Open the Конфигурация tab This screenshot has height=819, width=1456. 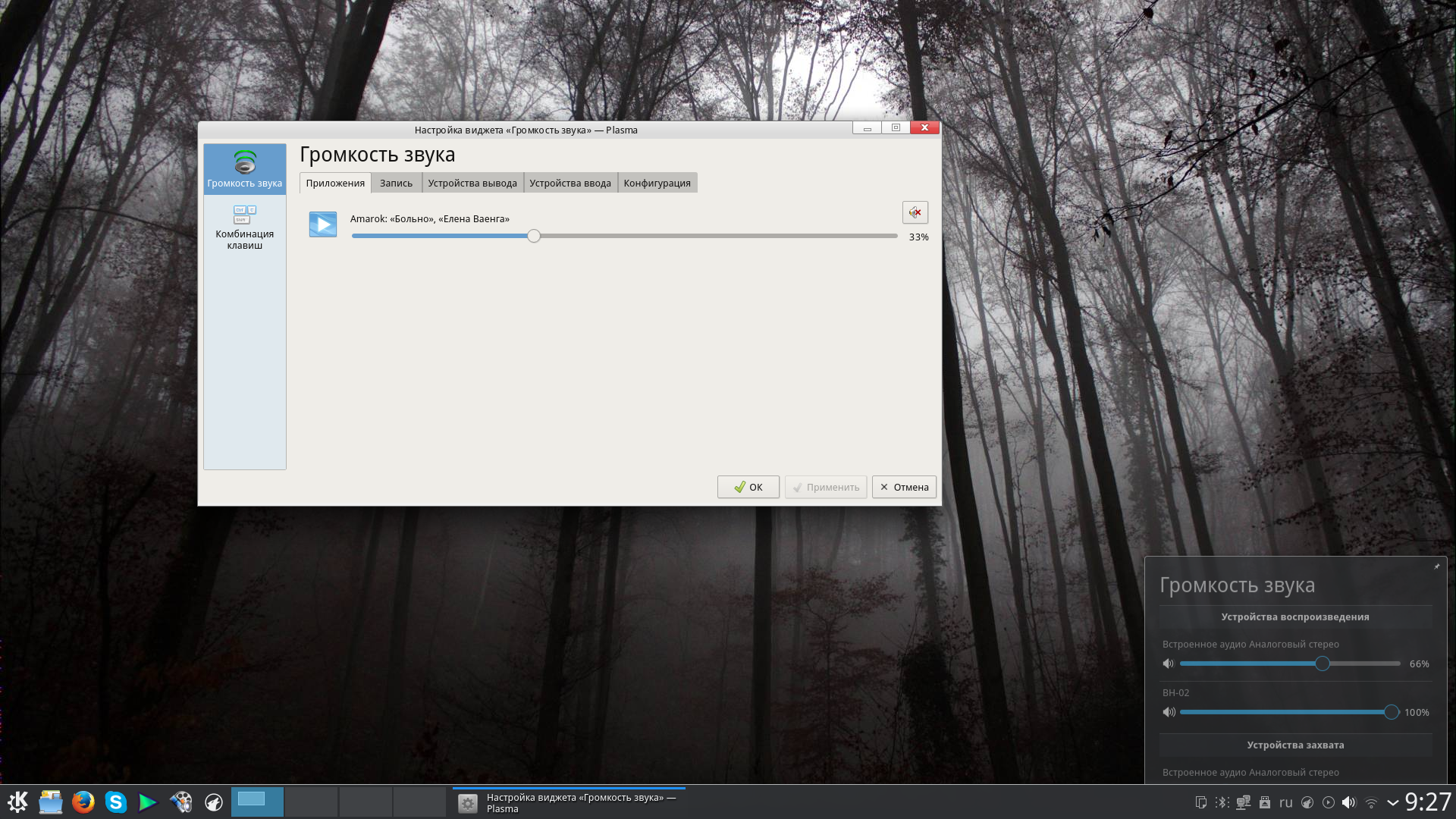[x=657, y=183]
